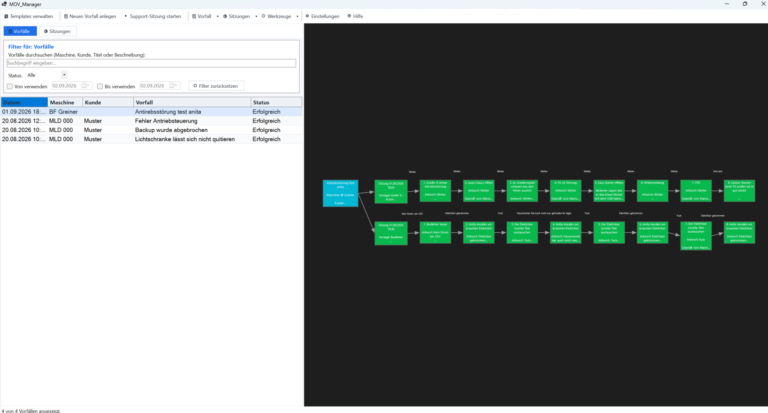Sort the table by the Maschine column
The width and height of the screenshot is (768, 413).
point(65,102)
